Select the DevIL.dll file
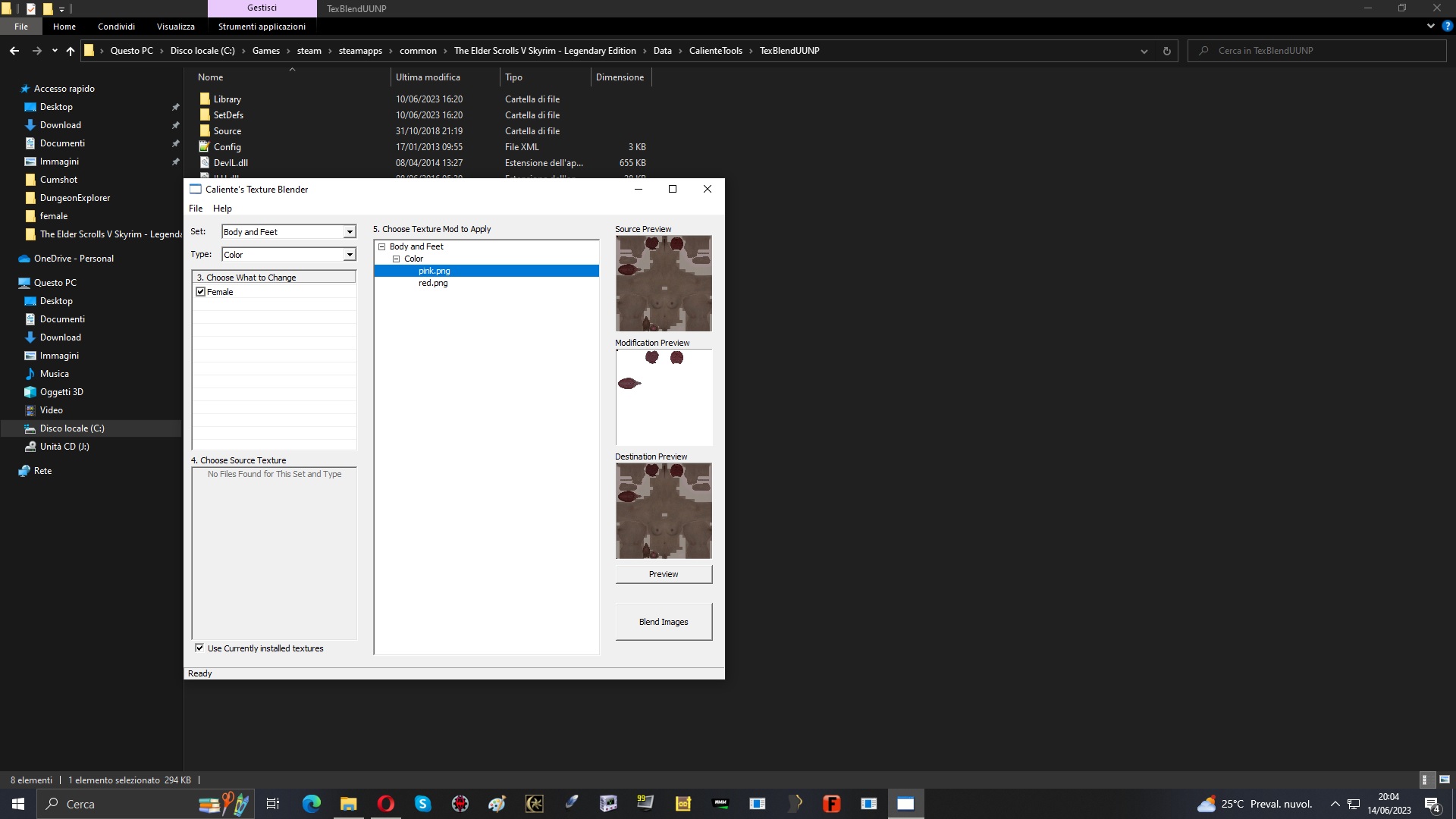1456x819 pixels. coord(231,163)
